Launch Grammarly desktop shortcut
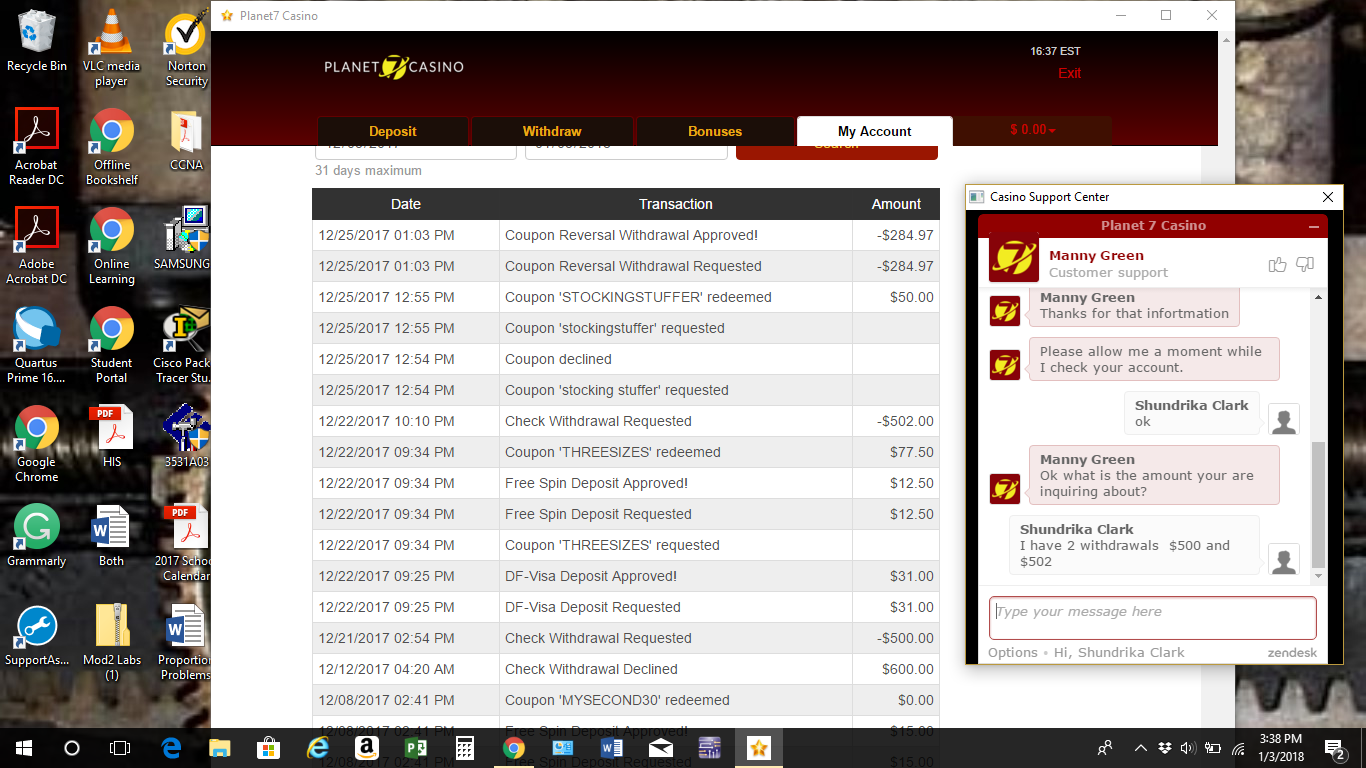This screenshot has height=768, width=1366. (37, 535)
